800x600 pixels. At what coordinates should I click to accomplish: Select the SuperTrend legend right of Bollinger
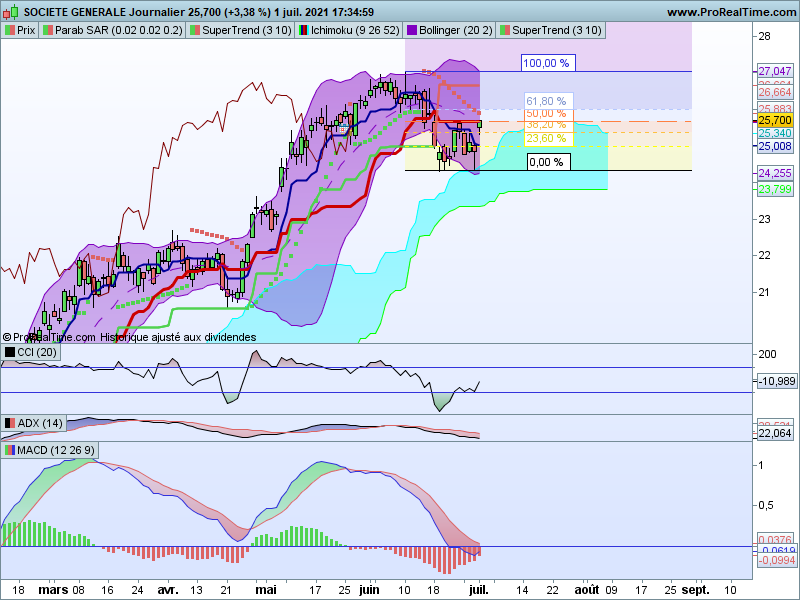coord(551,30)
